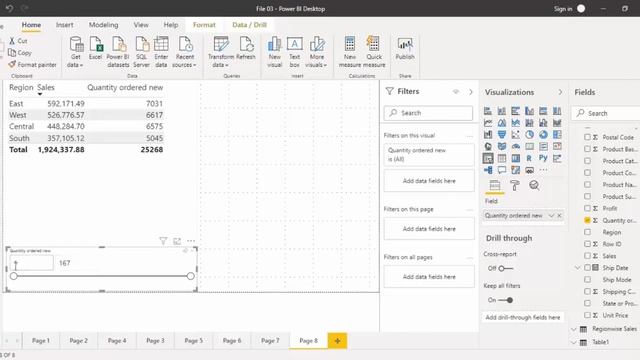Click the Get data ribbon button

pyautogui.click(x=76, y=52)
